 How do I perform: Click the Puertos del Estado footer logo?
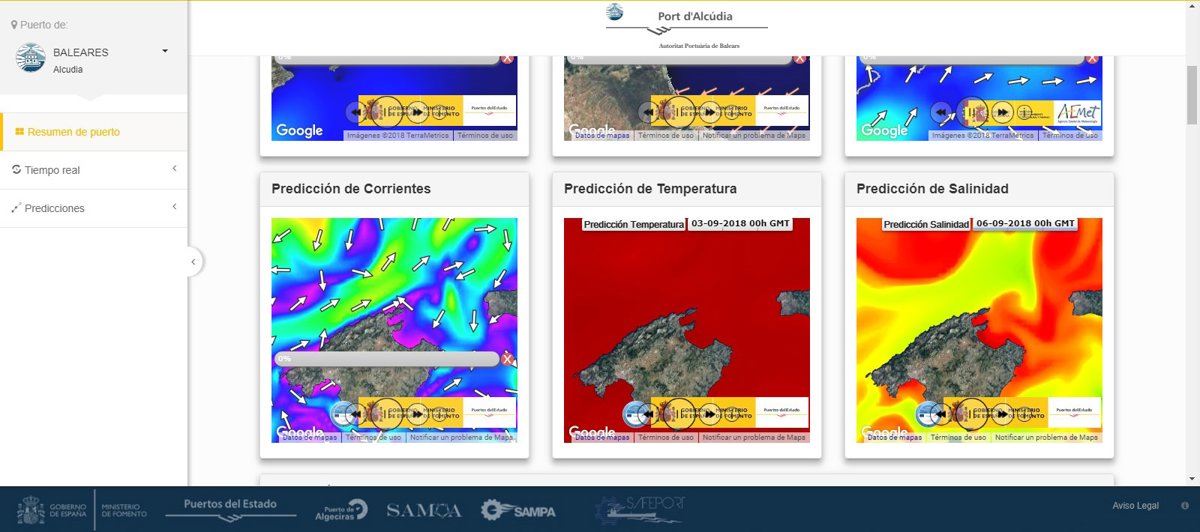tap(231, 508)
